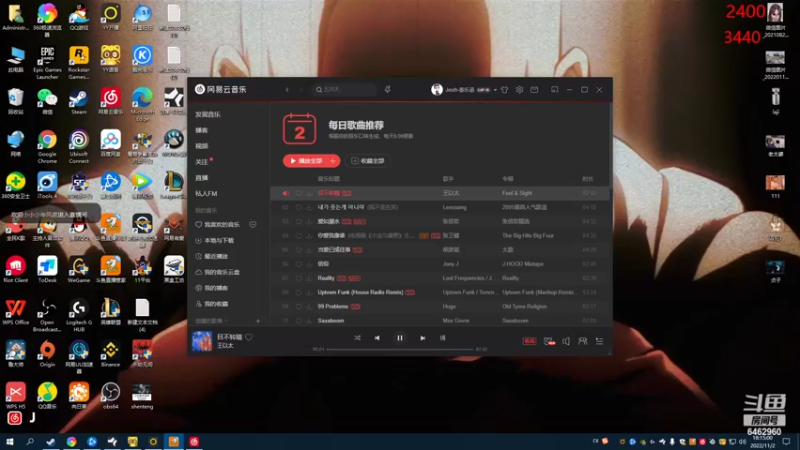This screenshot has width=800, height=450.
Task: Click the red 播放全部 button
Action: 306,161
